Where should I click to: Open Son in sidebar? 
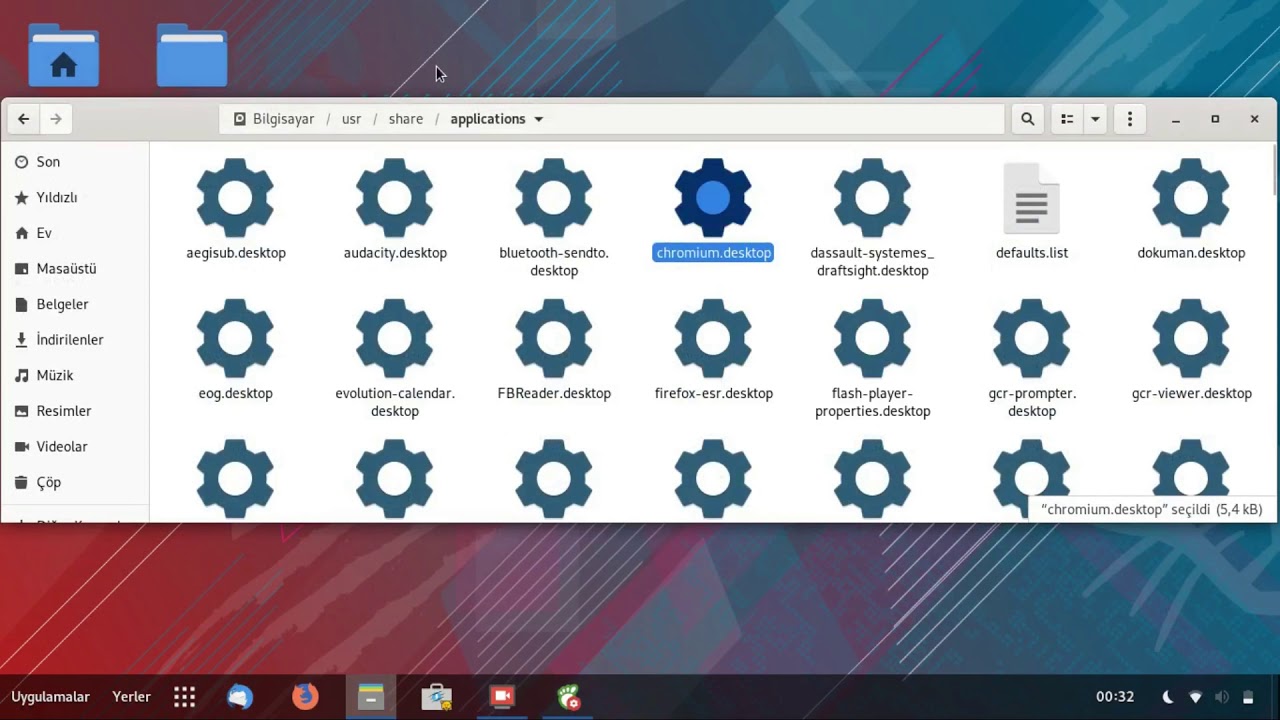pos(75,162)
